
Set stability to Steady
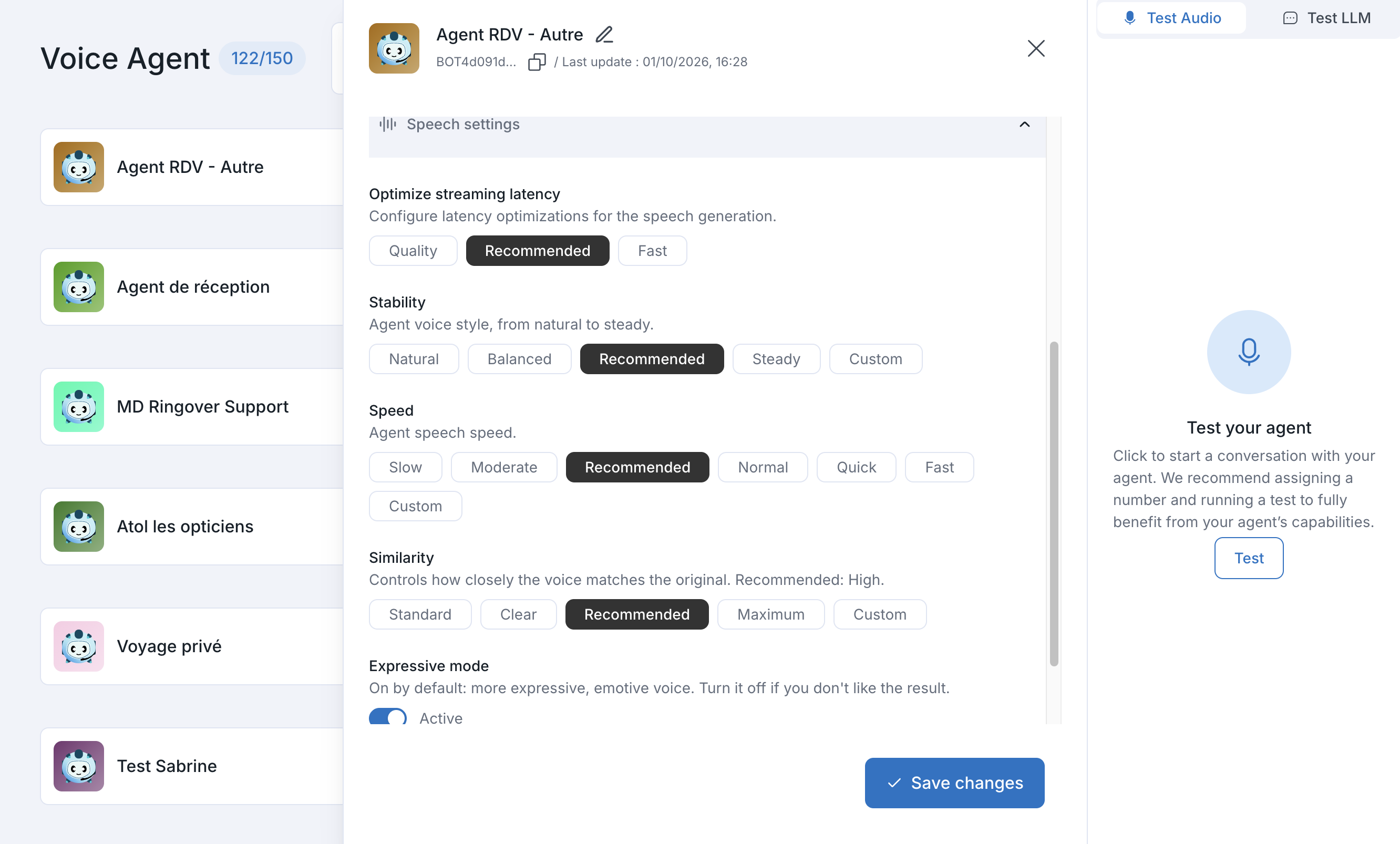pos(776,359)
